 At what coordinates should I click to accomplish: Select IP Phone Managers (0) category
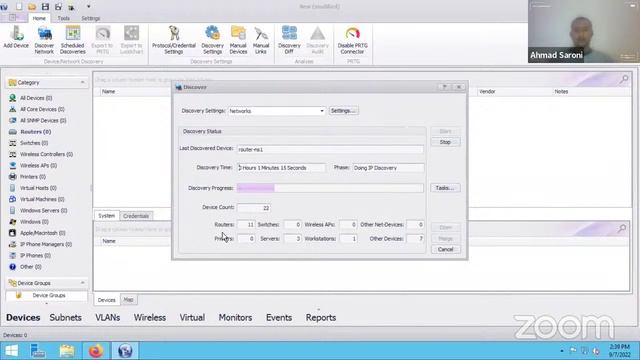(x=46, y=244)
